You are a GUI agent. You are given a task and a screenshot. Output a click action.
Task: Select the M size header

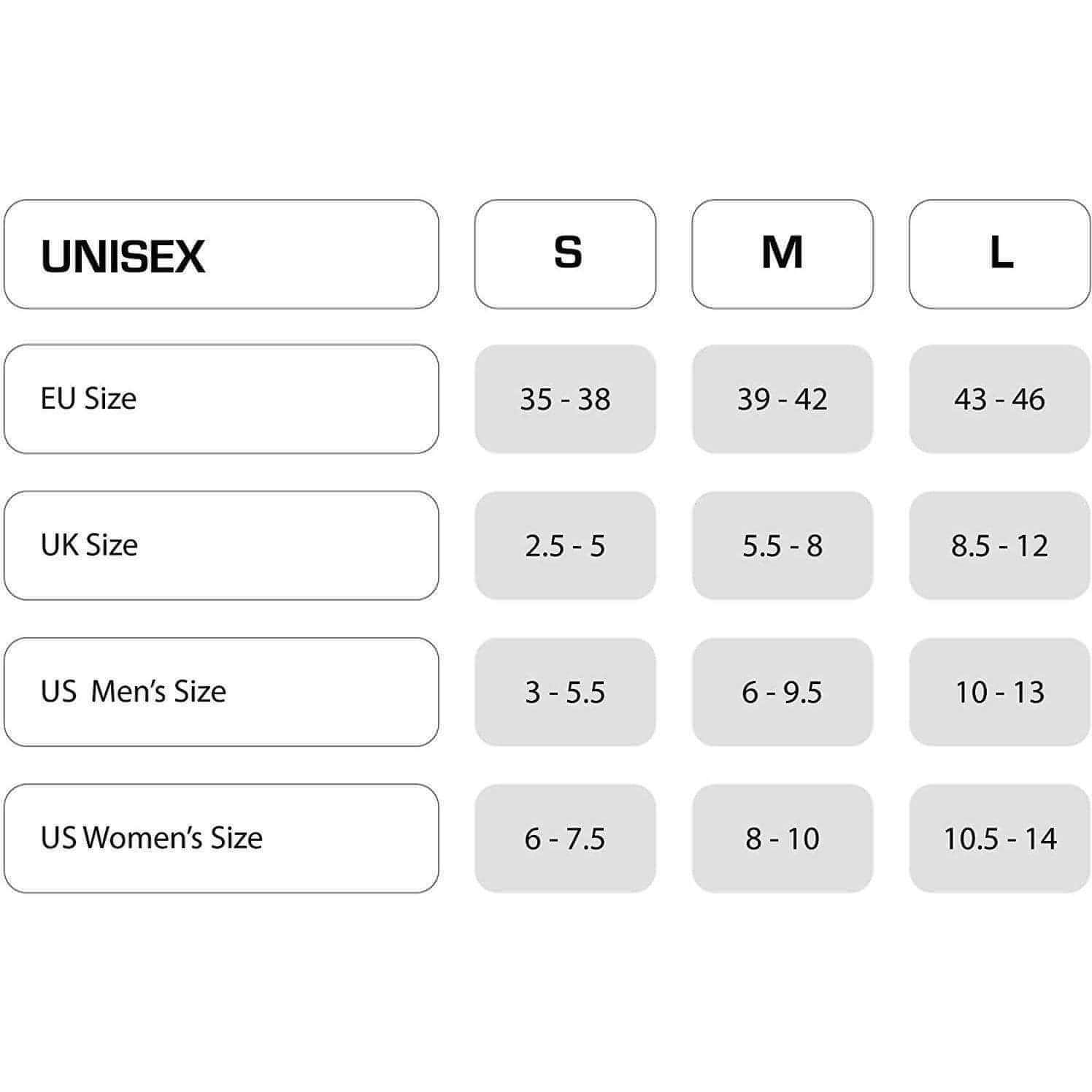[x=782, y=254]
